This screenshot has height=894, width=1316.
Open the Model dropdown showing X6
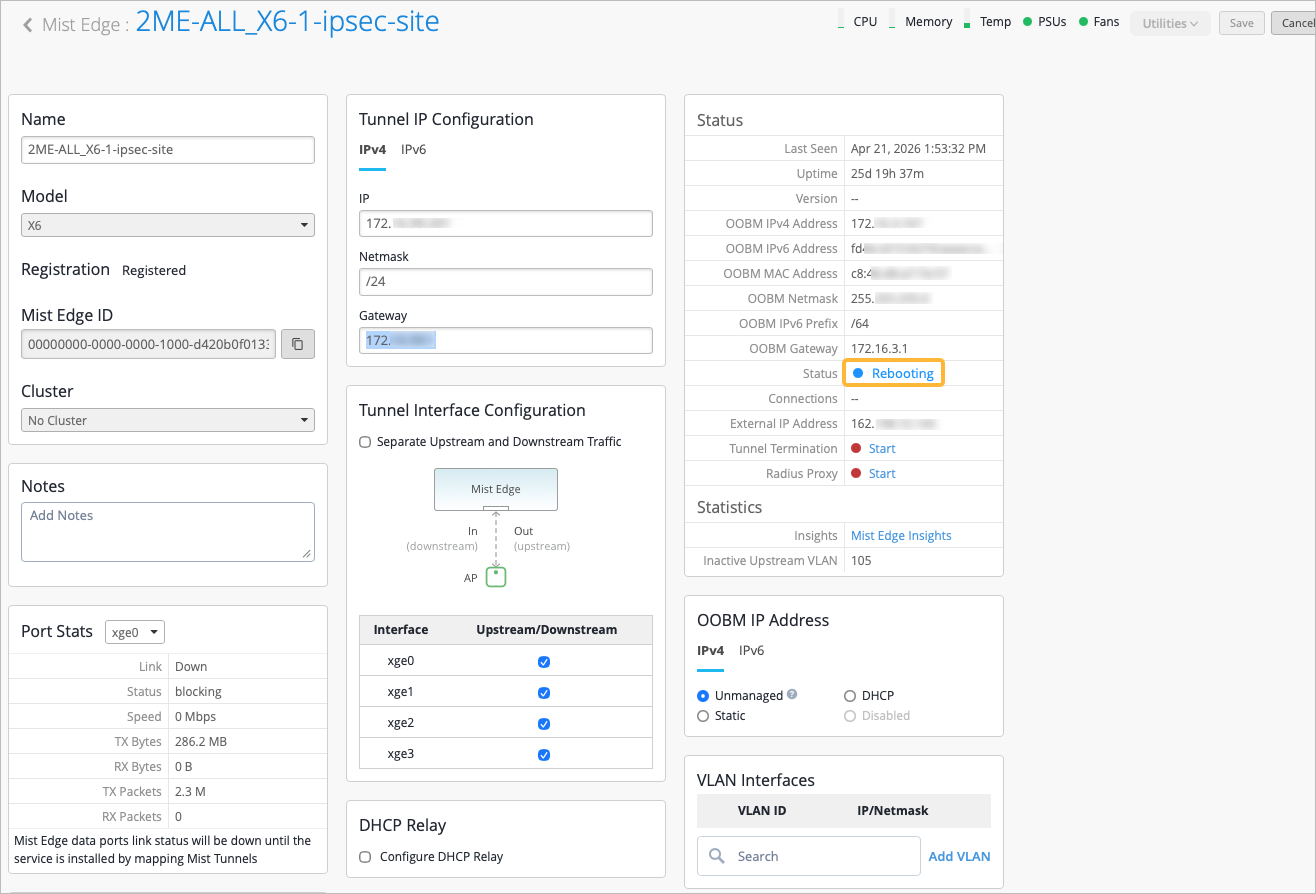point(168,225)
